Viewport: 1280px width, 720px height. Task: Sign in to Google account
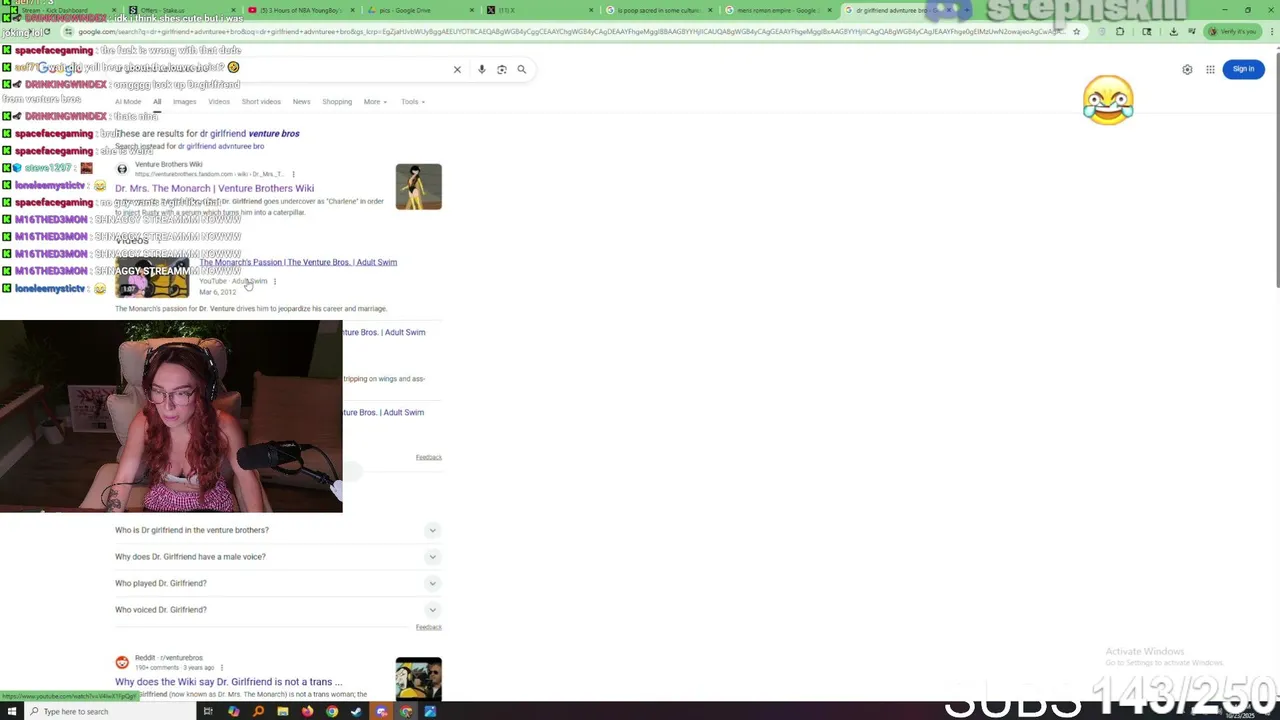[1243, 69]
